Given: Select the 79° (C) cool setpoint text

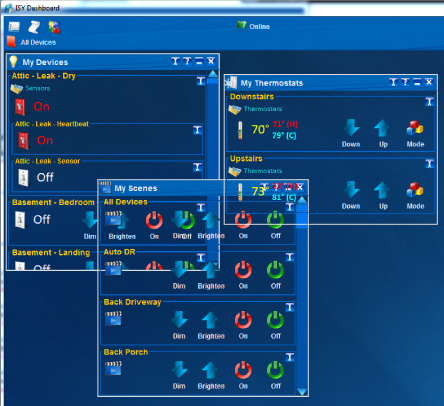Looking at the screenshot, I should click(x=284, y=135).
